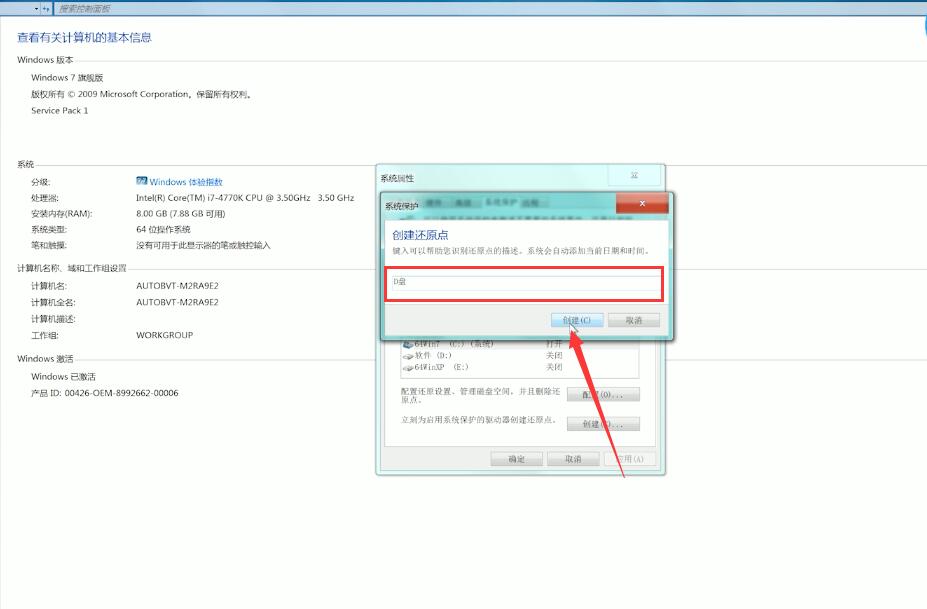The height and width of the screenshot is (609, 927).
Task: Click the computer name AUTOBVT-M2RA9E2 value
Action: point(177,286)
